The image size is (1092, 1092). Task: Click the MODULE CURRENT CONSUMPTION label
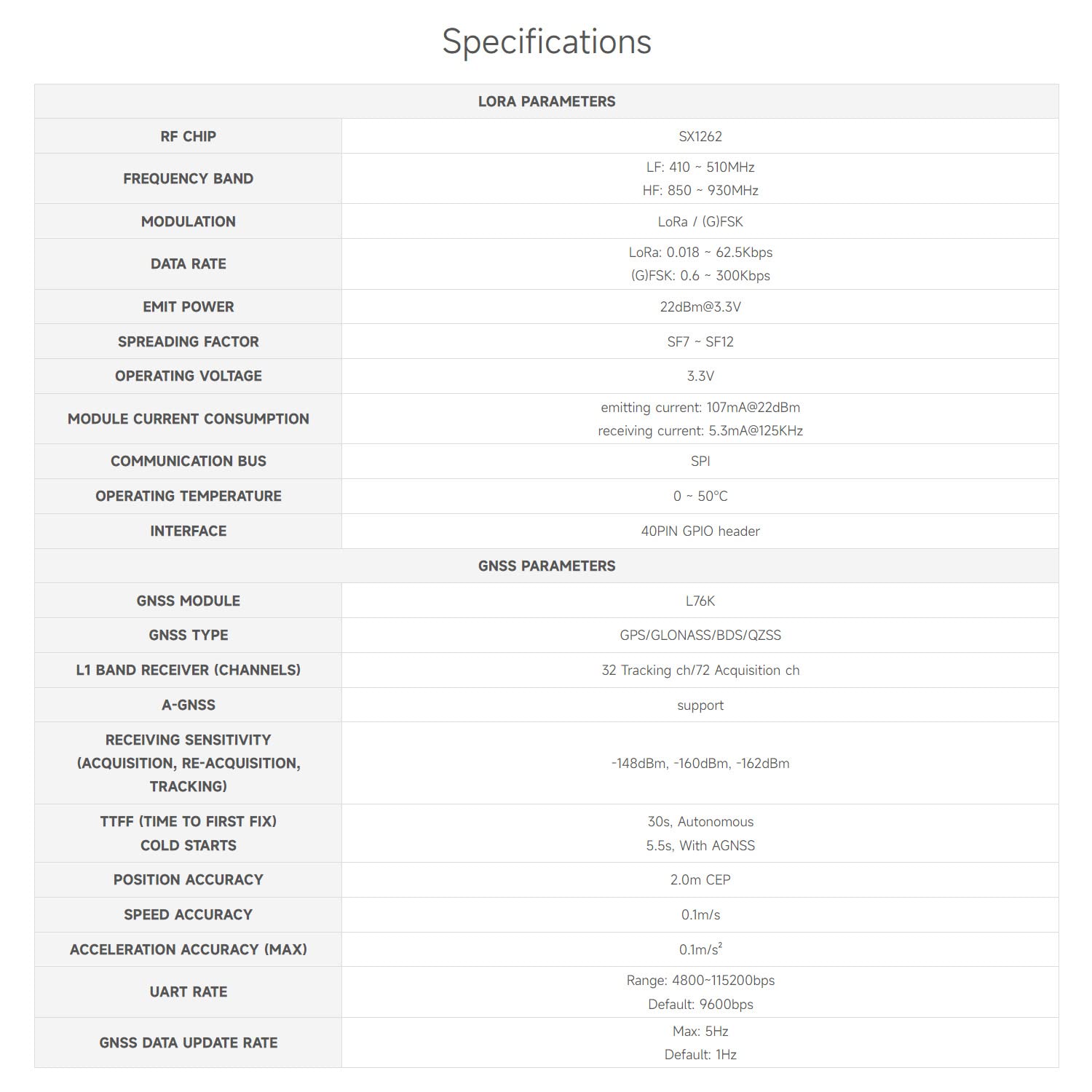[188, 419]
